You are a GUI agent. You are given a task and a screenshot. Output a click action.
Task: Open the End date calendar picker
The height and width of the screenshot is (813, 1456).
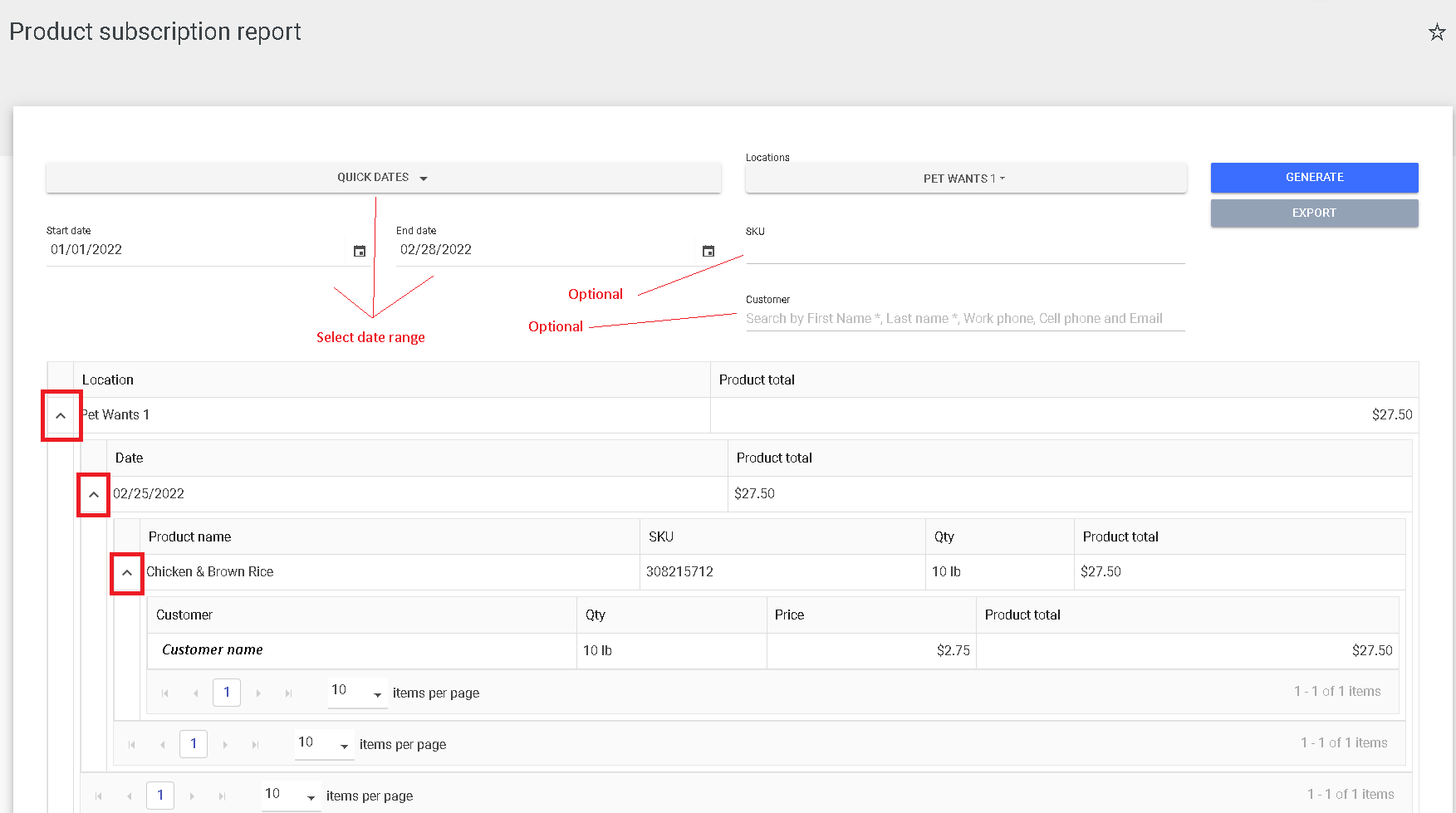[708, 250]
